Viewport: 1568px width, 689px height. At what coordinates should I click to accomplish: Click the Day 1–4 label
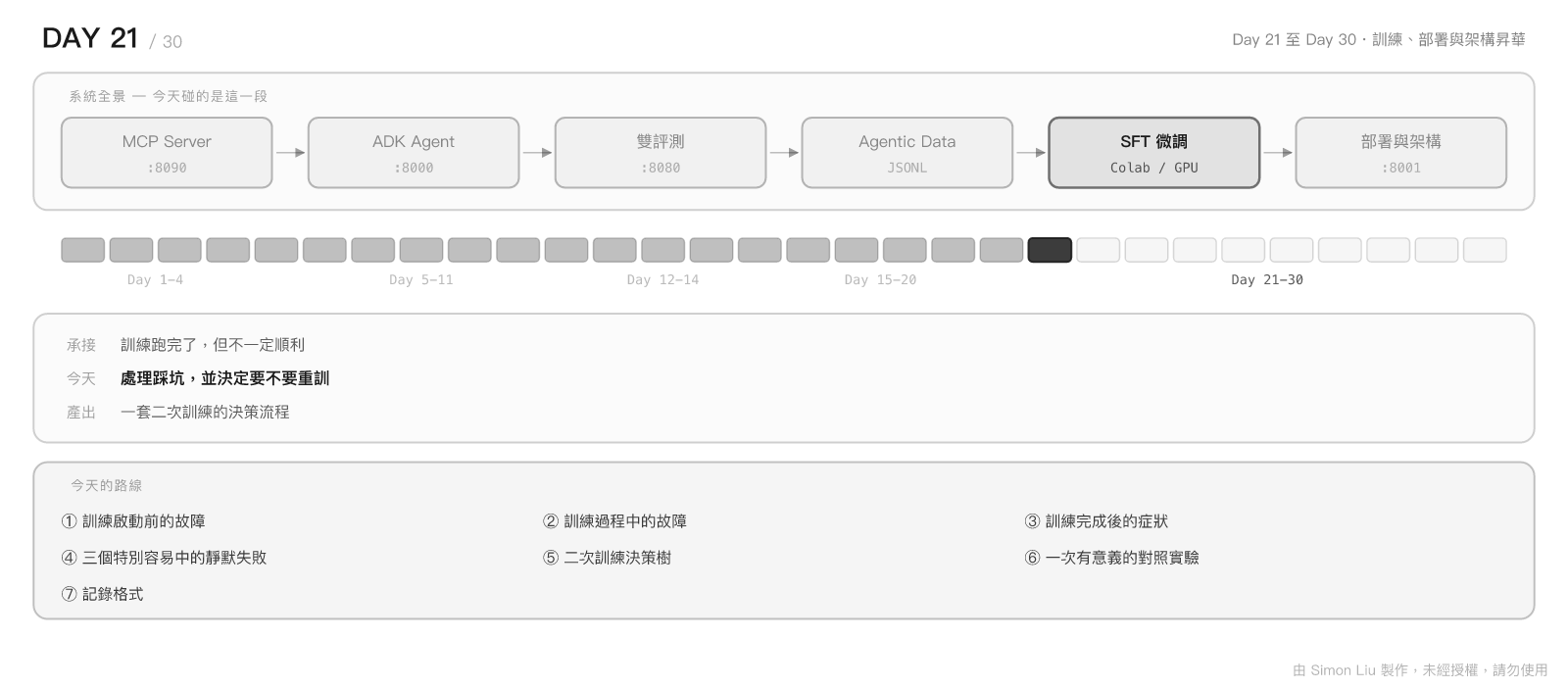pyautogui.click(x=155, y=280)
